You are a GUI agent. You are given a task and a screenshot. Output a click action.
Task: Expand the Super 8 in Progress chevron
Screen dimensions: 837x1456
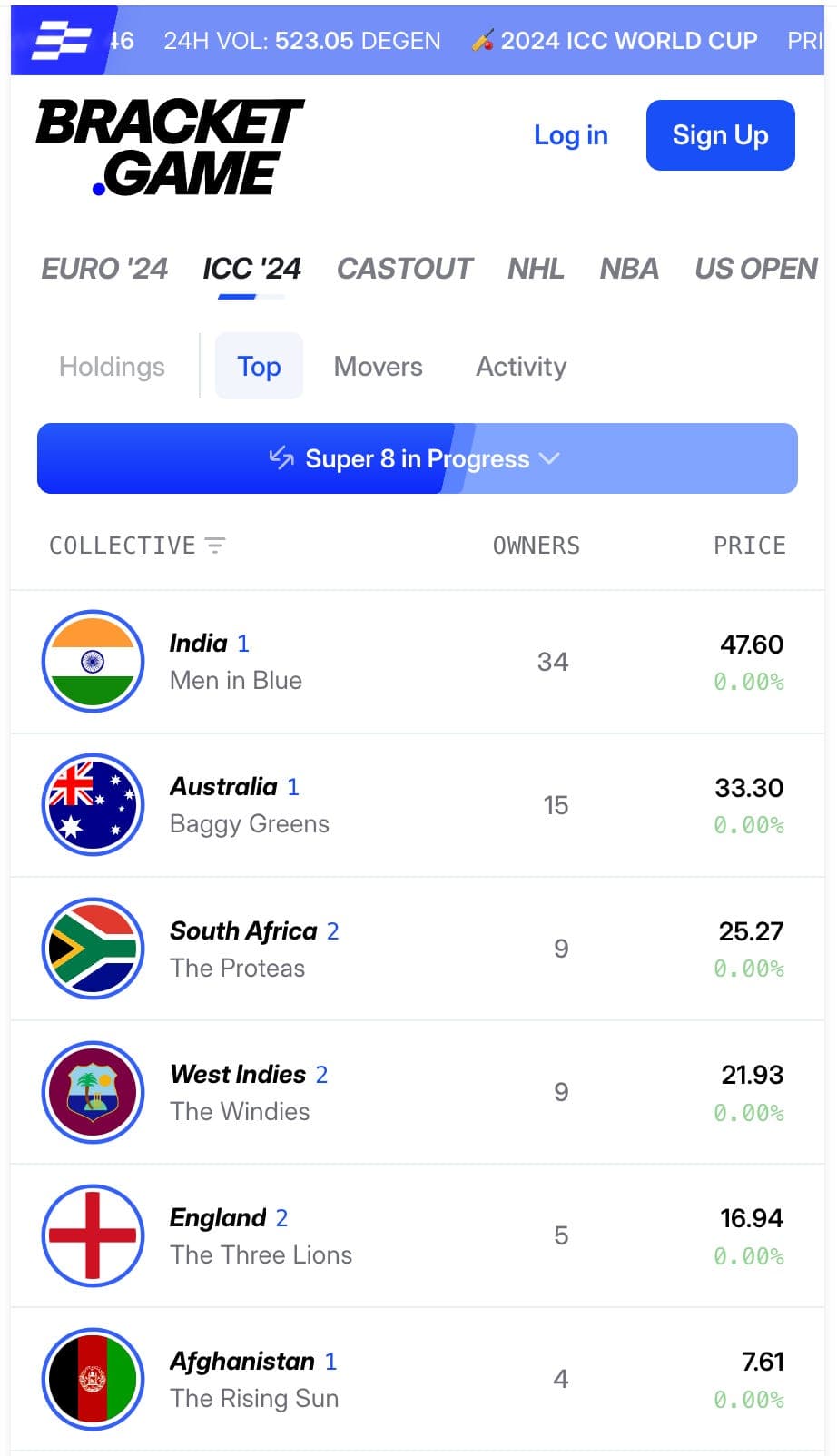click(x=549, y=458)
